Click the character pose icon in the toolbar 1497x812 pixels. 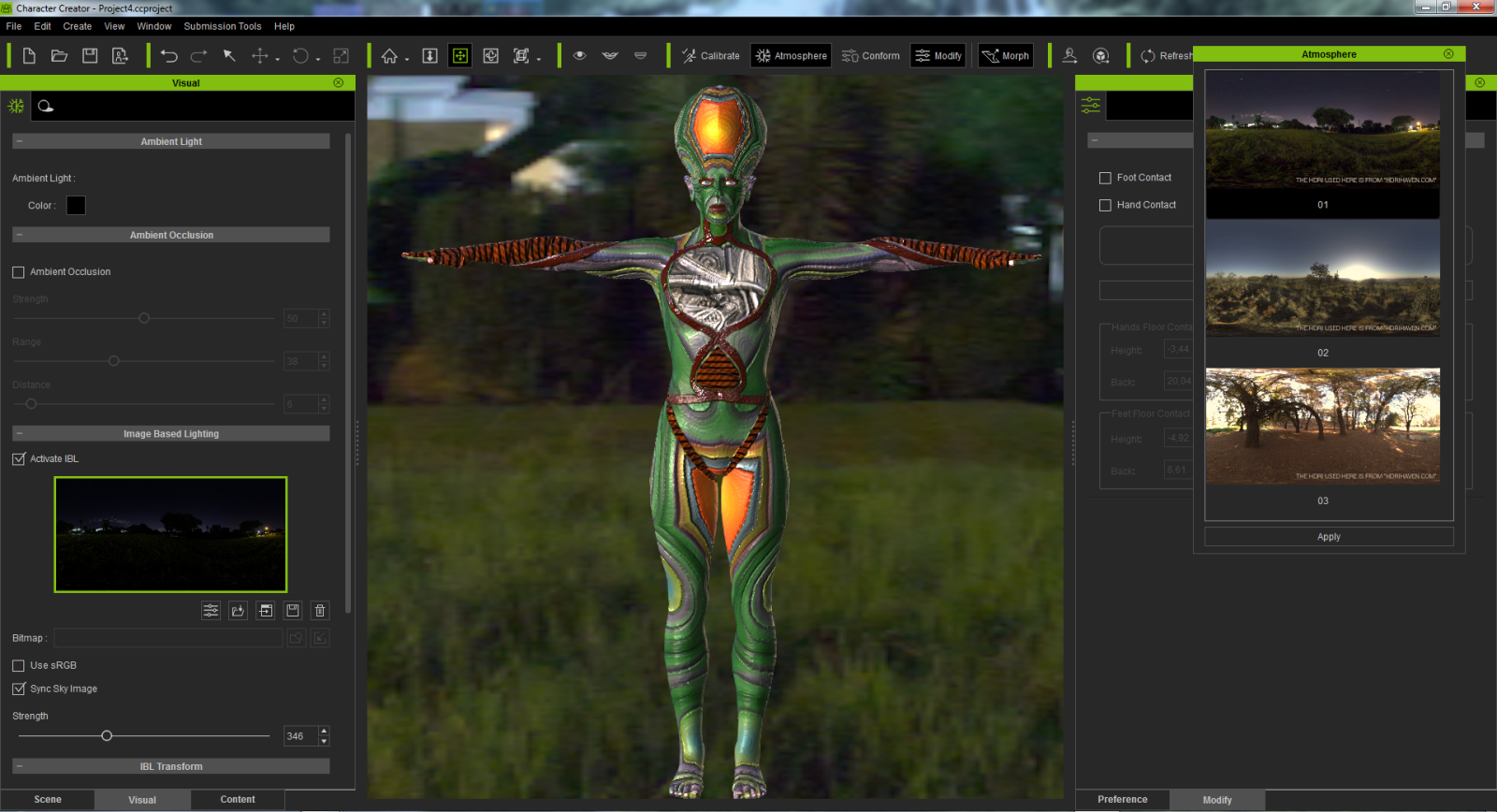click(x=1069, y=56)
